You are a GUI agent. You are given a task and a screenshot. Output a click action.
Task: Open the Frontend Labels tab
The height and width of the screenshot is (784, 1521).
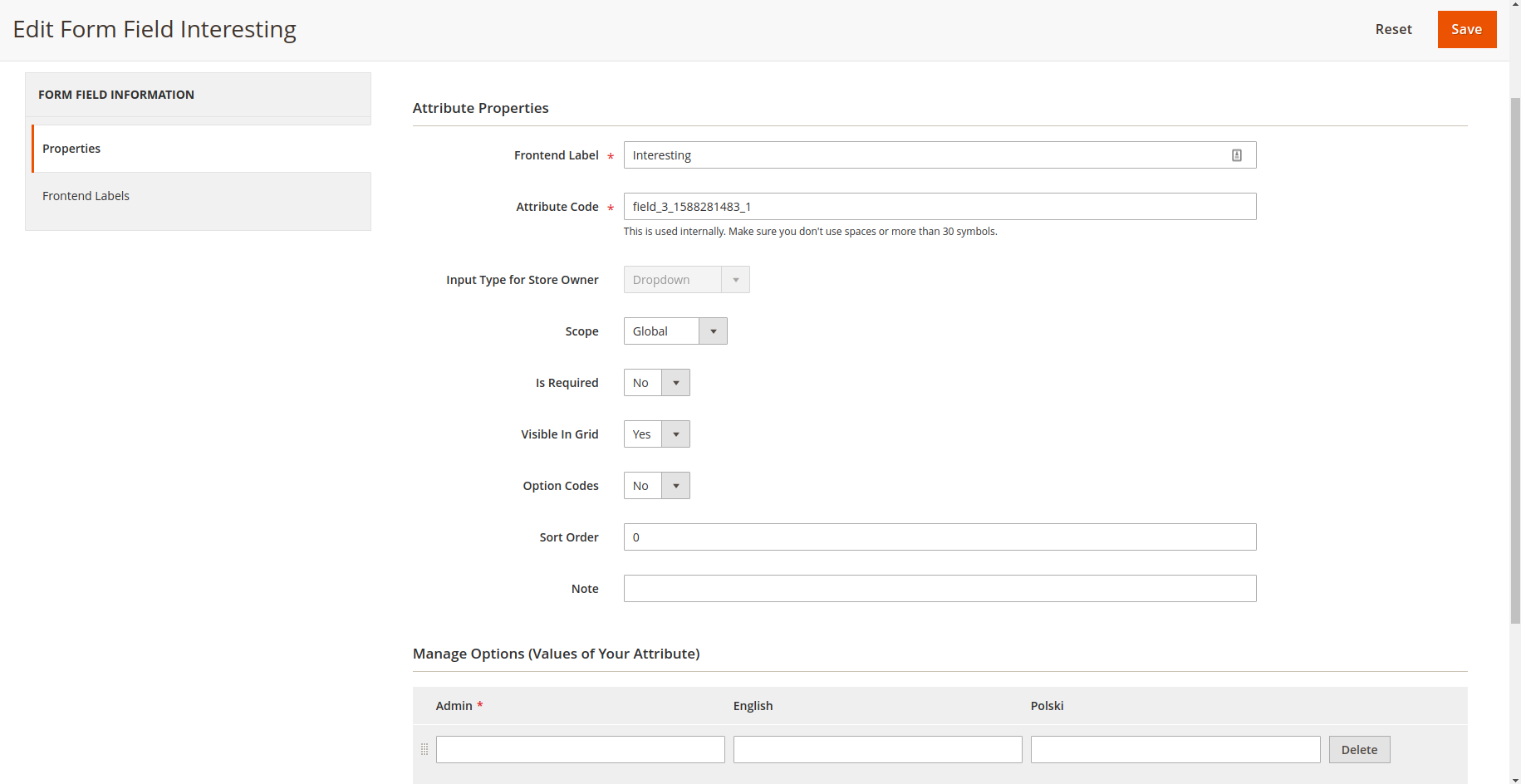(86, 196)
